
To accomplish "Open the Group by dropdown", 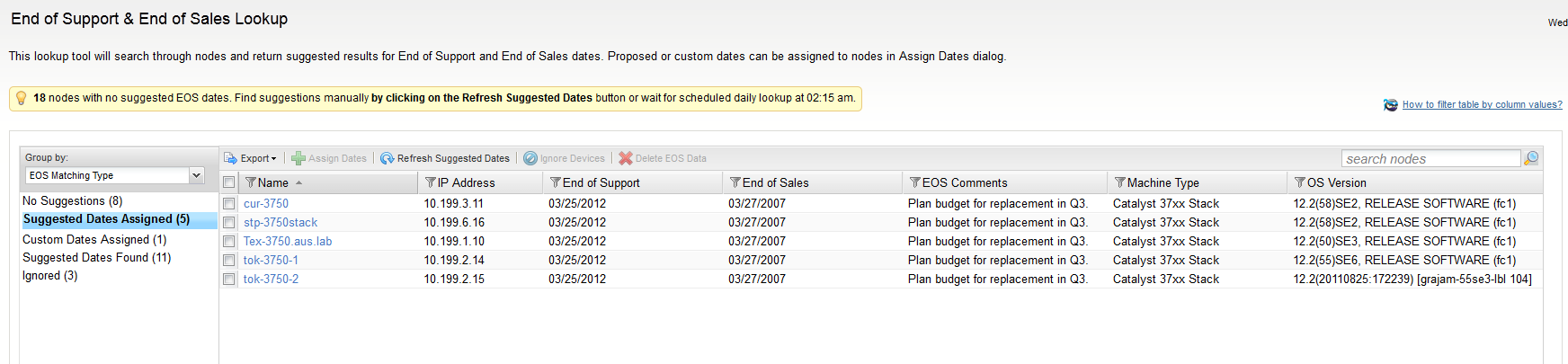I will pyautogui.click(x=197, y=175).
